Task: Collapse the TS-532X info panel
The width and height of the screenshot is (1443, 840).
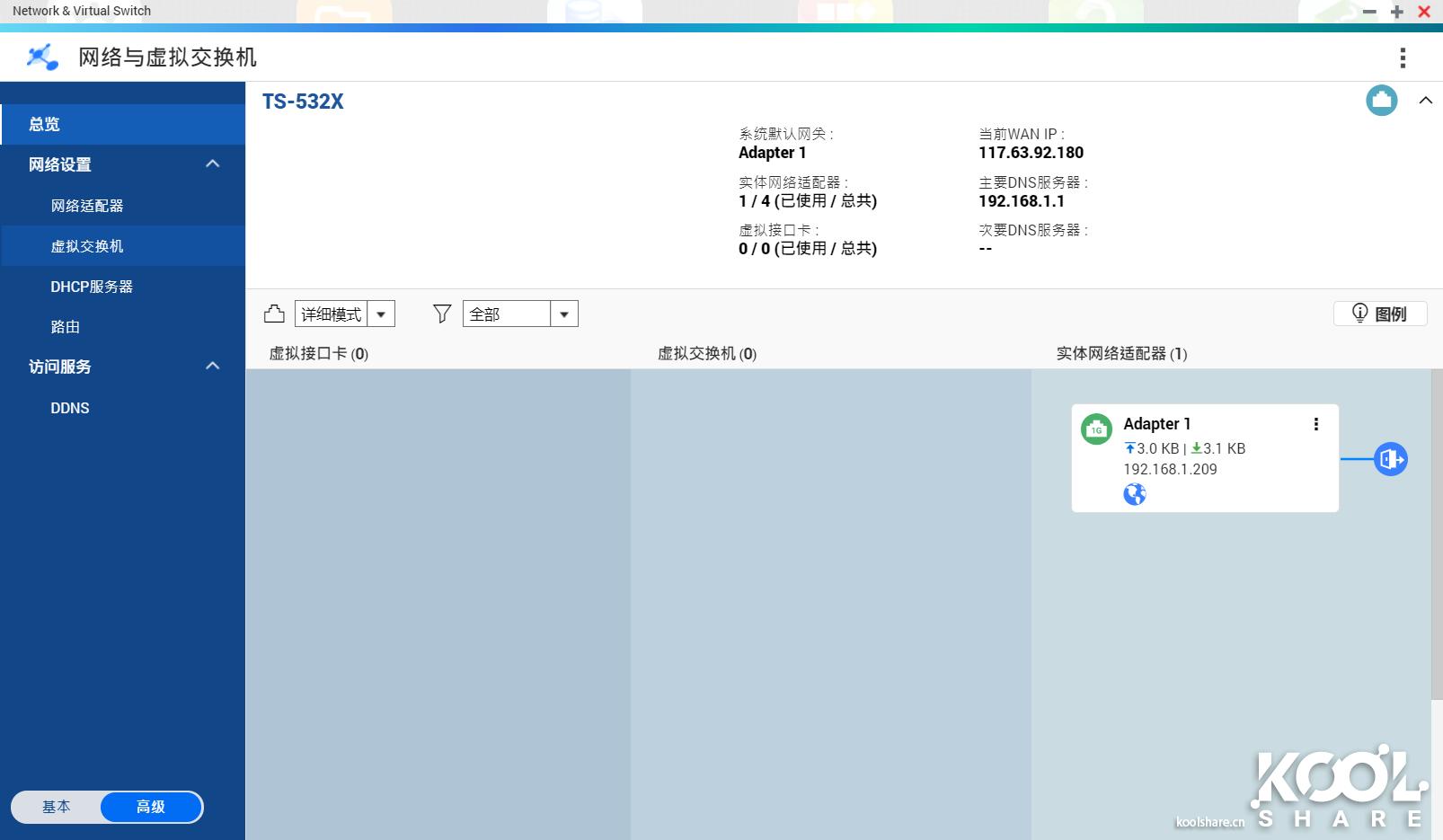Action: point(1426,100)
